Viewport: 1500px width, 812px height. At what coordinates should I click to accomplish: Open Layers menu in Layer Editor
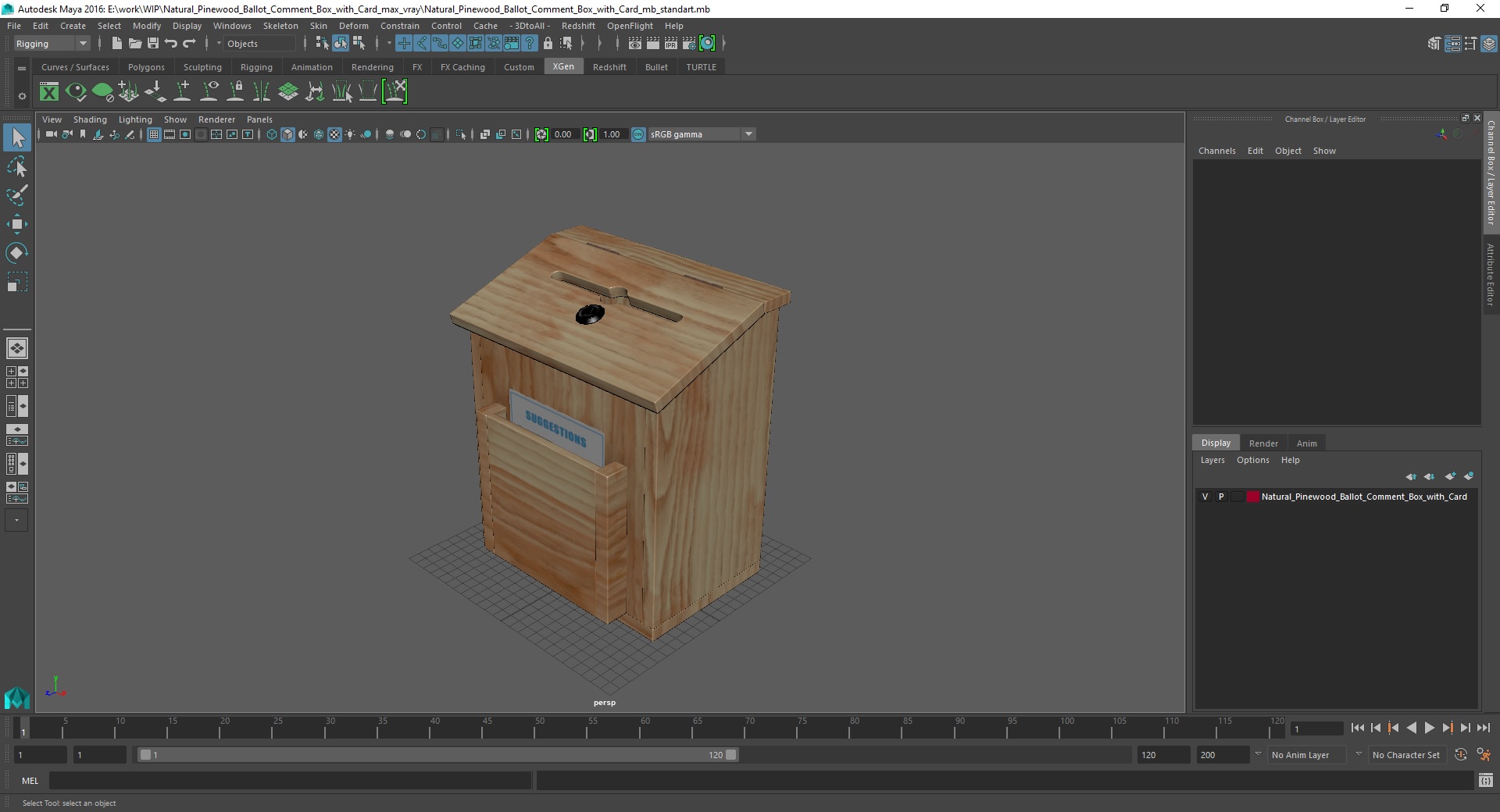click(1212, 460)
